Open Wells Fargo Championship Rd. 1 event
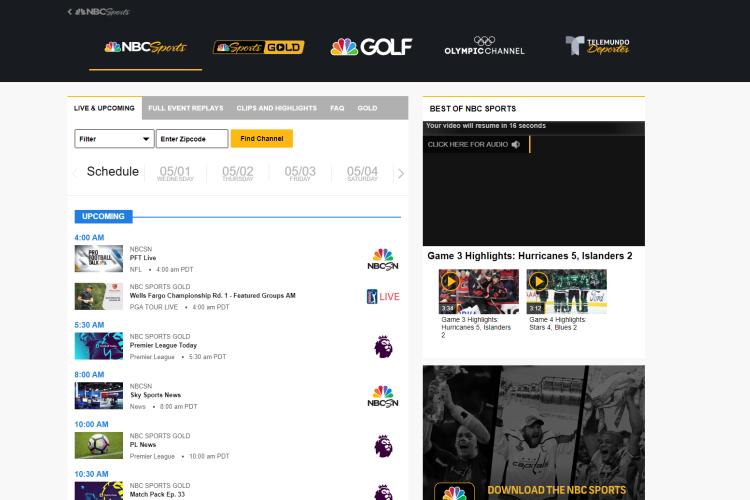This screenshot has height=500, width=750. (212, 296)
